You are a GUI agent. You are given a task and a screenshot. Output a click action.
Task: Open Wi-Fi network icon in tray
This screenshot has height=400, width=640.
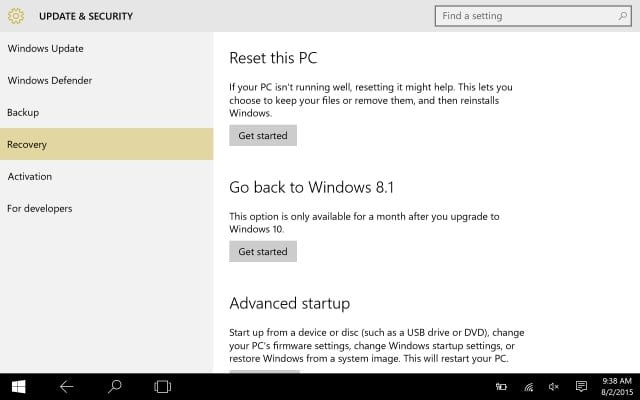click(x=529, y=387)
